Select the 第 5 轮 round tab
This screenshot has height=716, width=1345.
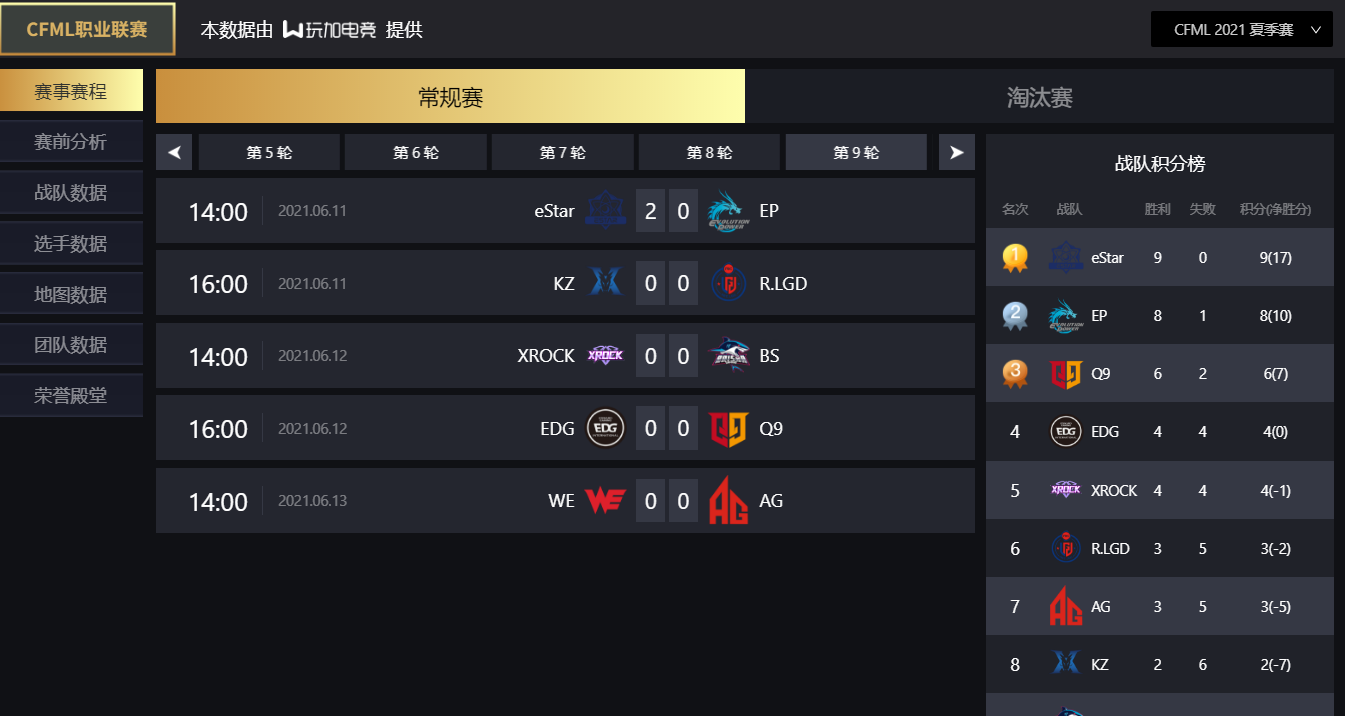269,152
